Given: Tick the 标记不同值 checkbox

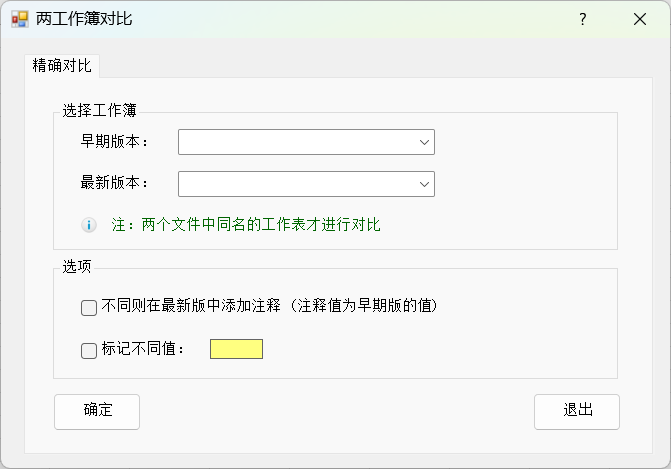Looking at the screenshot, I should point(89,350).
